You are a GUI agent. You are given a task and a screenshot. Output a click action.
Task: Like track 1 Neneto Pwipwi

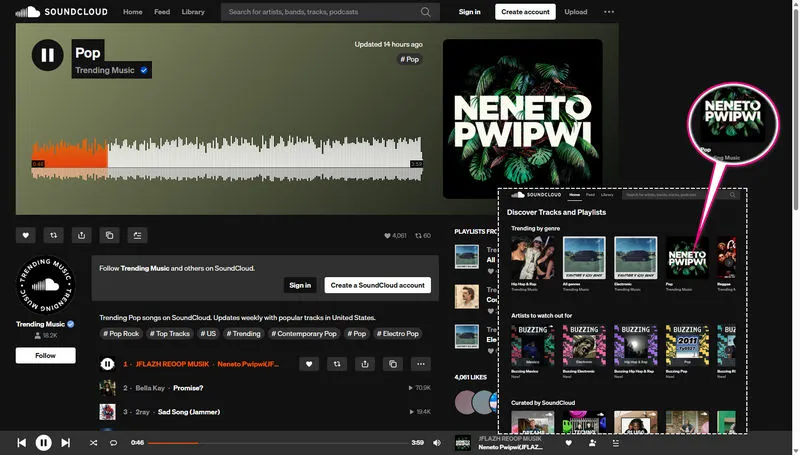tap(309, 364)
